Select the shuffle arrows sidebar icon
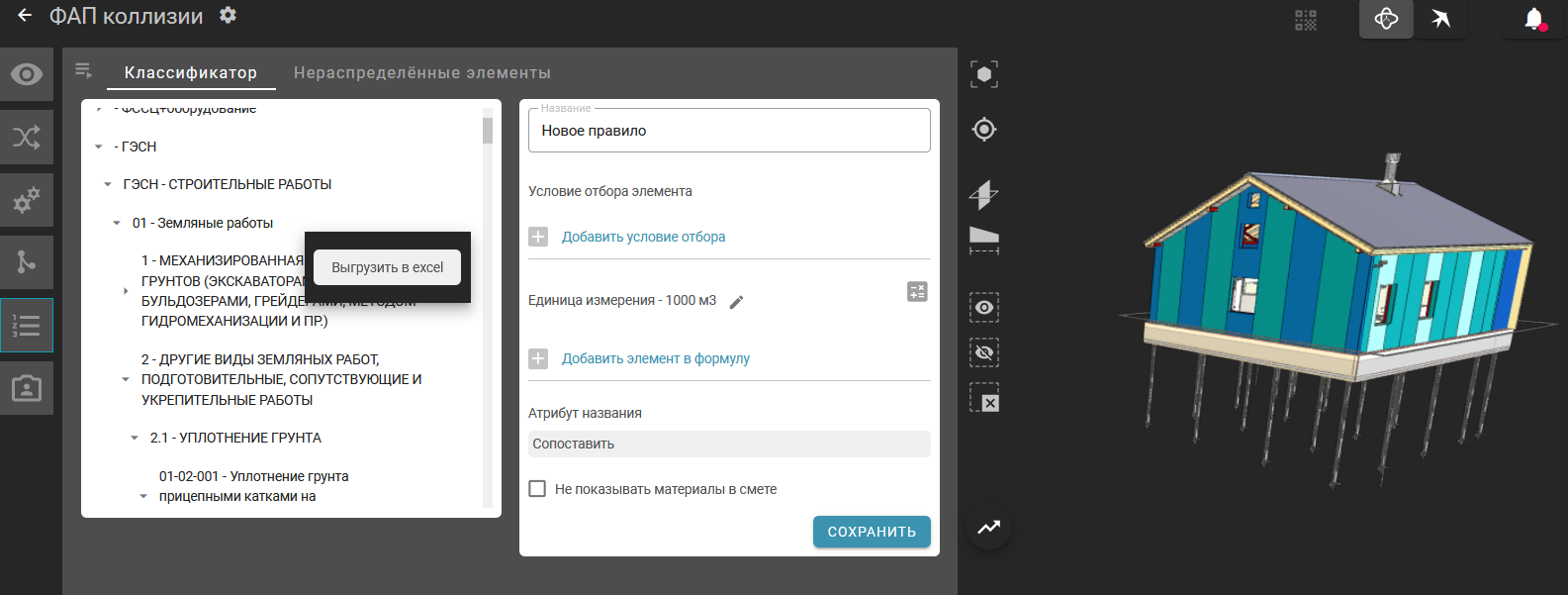 [x=27, y=137]
